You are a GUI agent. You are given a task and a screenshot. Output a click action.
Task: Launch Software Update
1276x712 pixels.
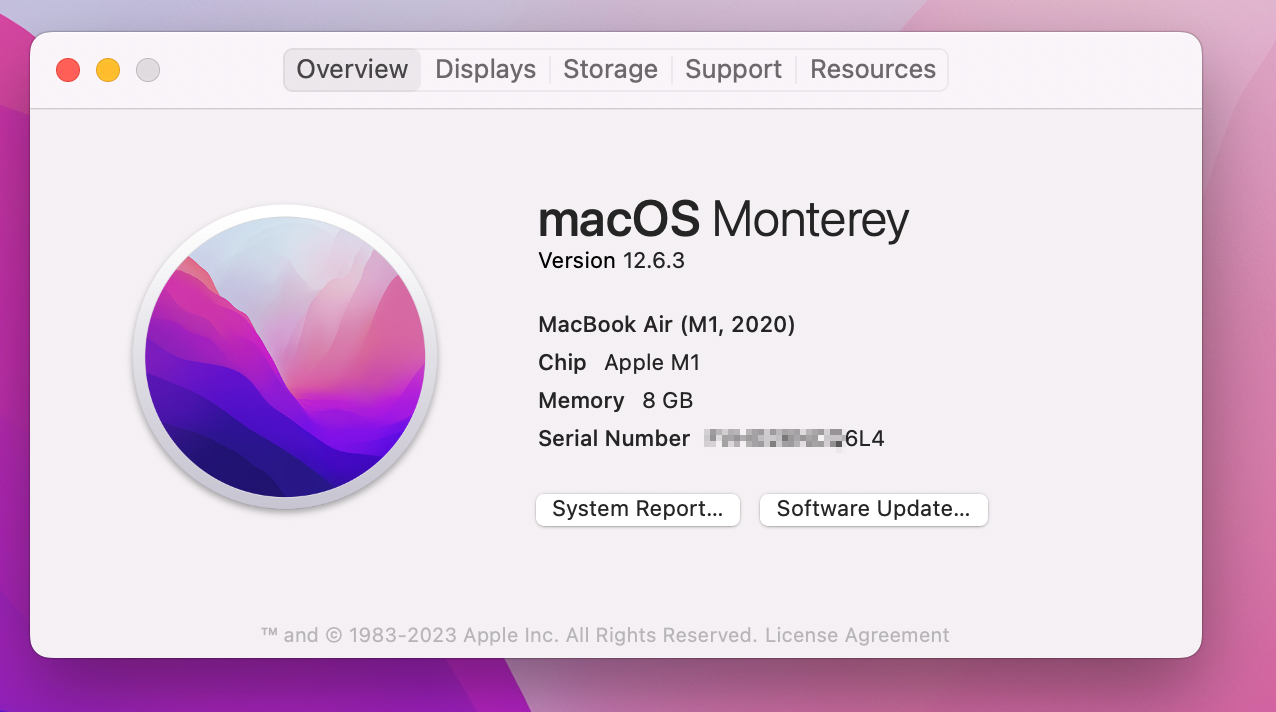click(873, 509)
